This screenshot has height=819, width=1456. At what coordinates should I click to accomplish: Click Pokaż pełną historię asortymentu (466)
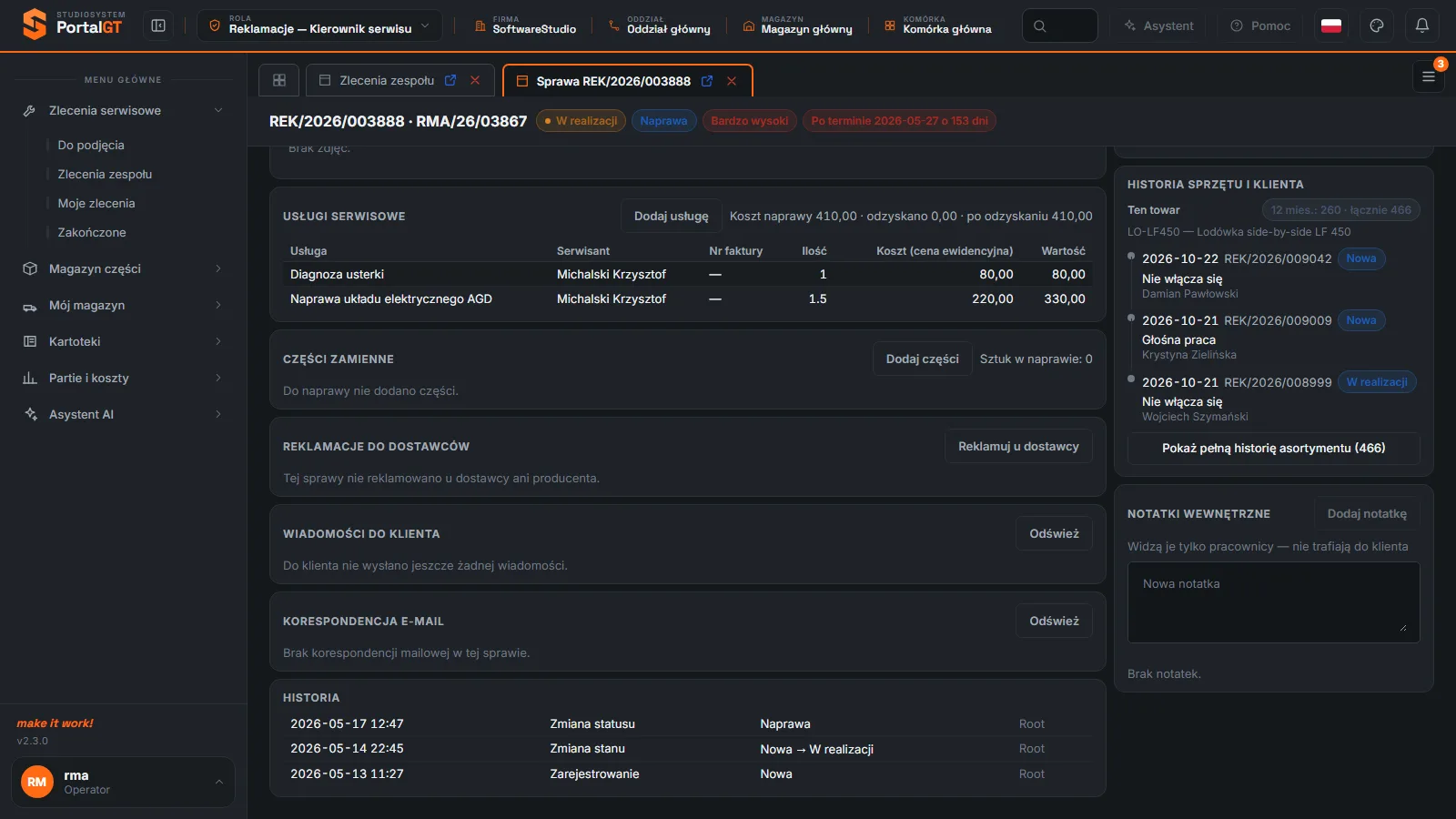tap(1273, 448)
